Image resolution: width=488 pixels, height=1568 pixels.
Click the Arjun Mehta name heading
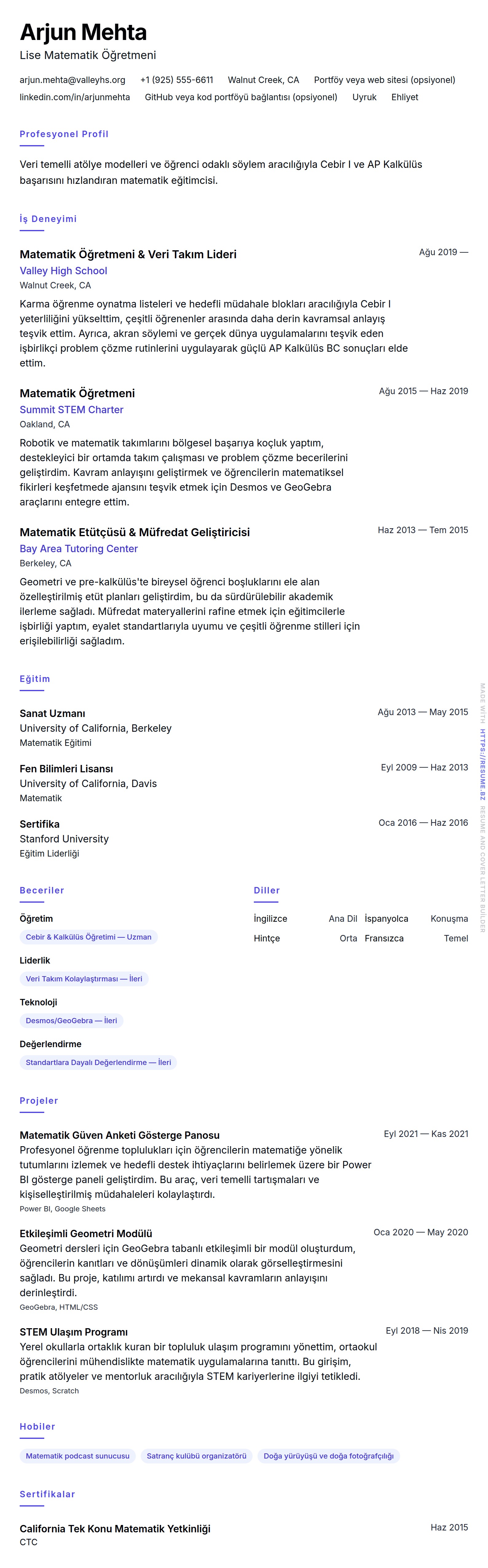click(x=83, y=32)
